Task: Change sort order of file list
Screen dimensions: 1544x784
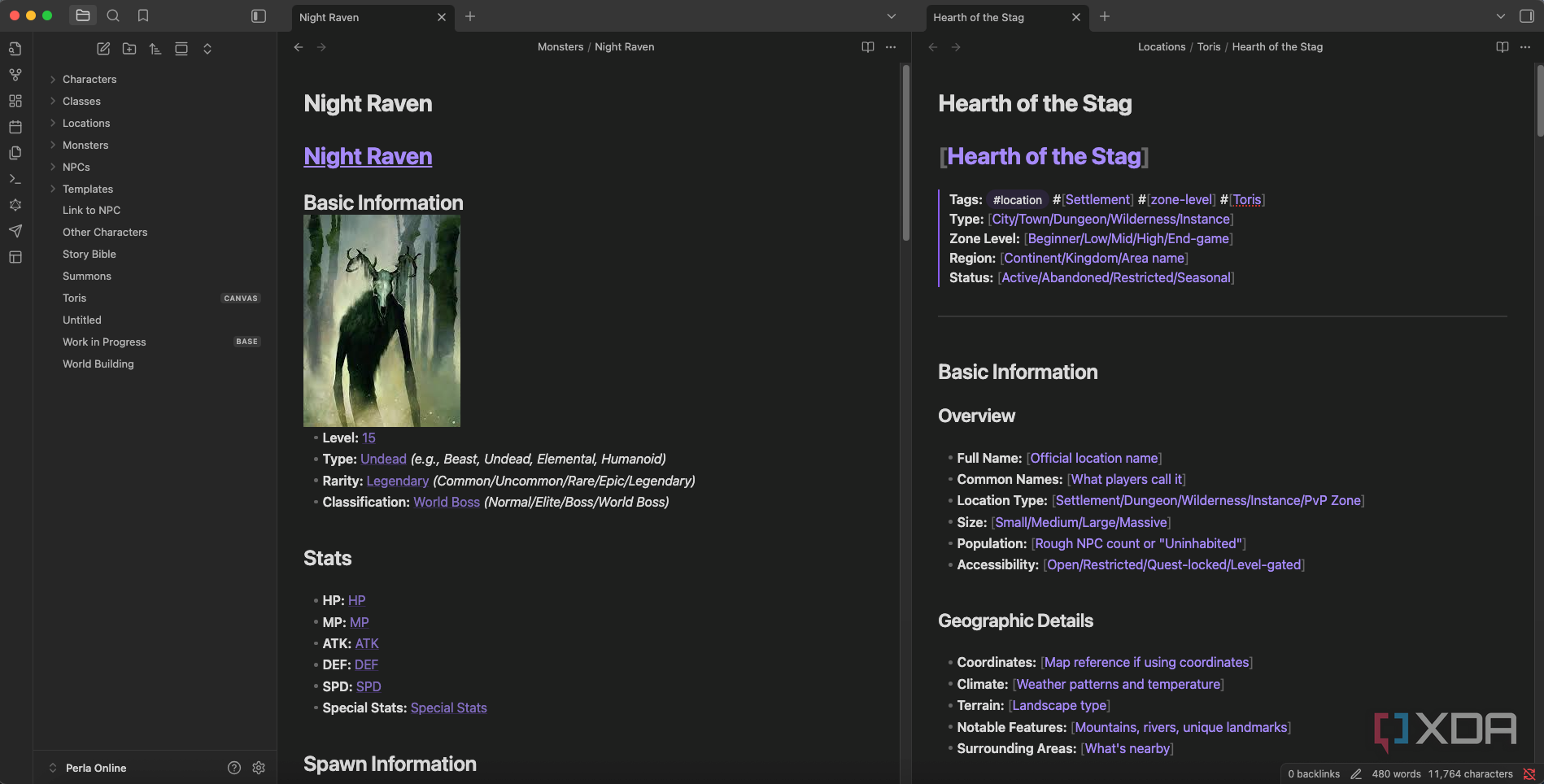Action: click(x=155, y=49)
